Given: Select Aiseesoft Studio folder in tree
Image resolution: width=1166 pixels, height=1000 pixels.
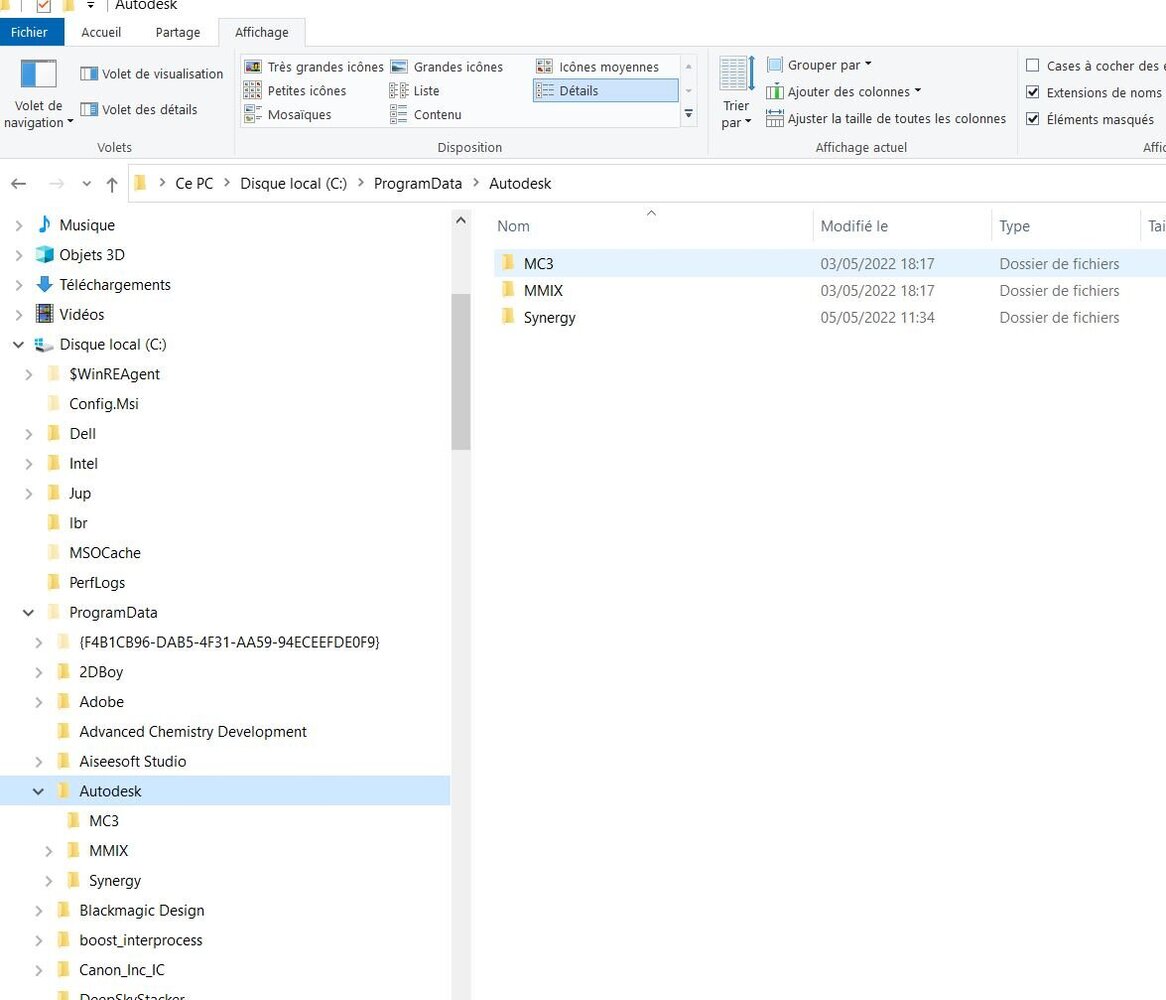Looking at the screenshot, I should click(x=132, y=761).
